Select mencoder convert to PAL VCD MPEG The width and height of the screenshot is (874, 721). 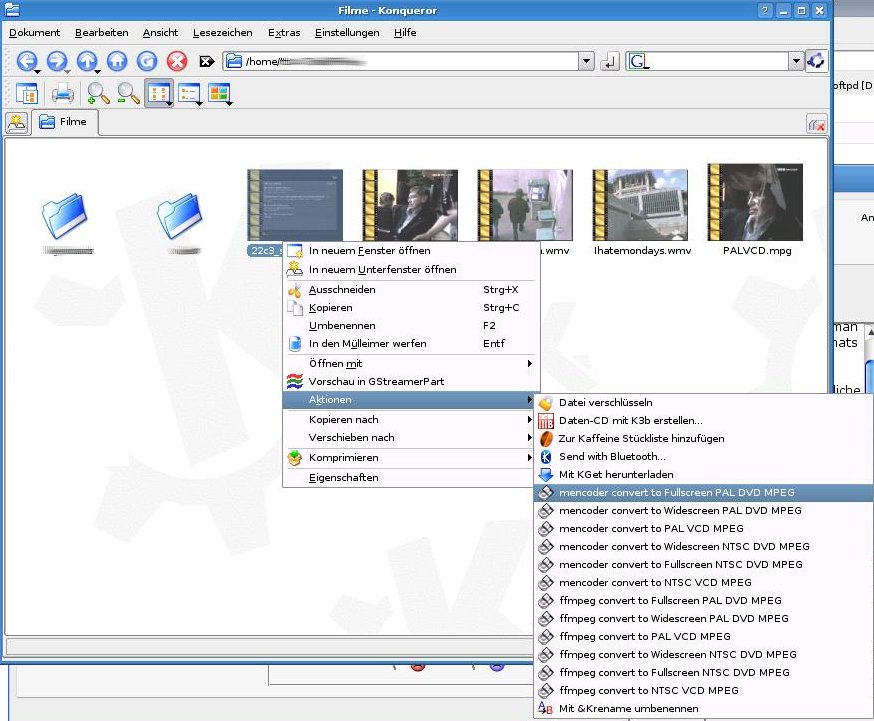[703, 529]
